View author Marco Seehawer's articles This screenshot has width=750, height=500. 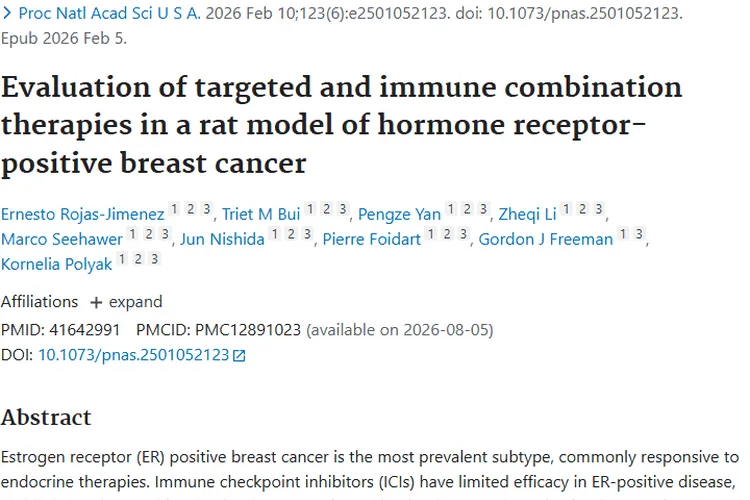click(62, 239)
